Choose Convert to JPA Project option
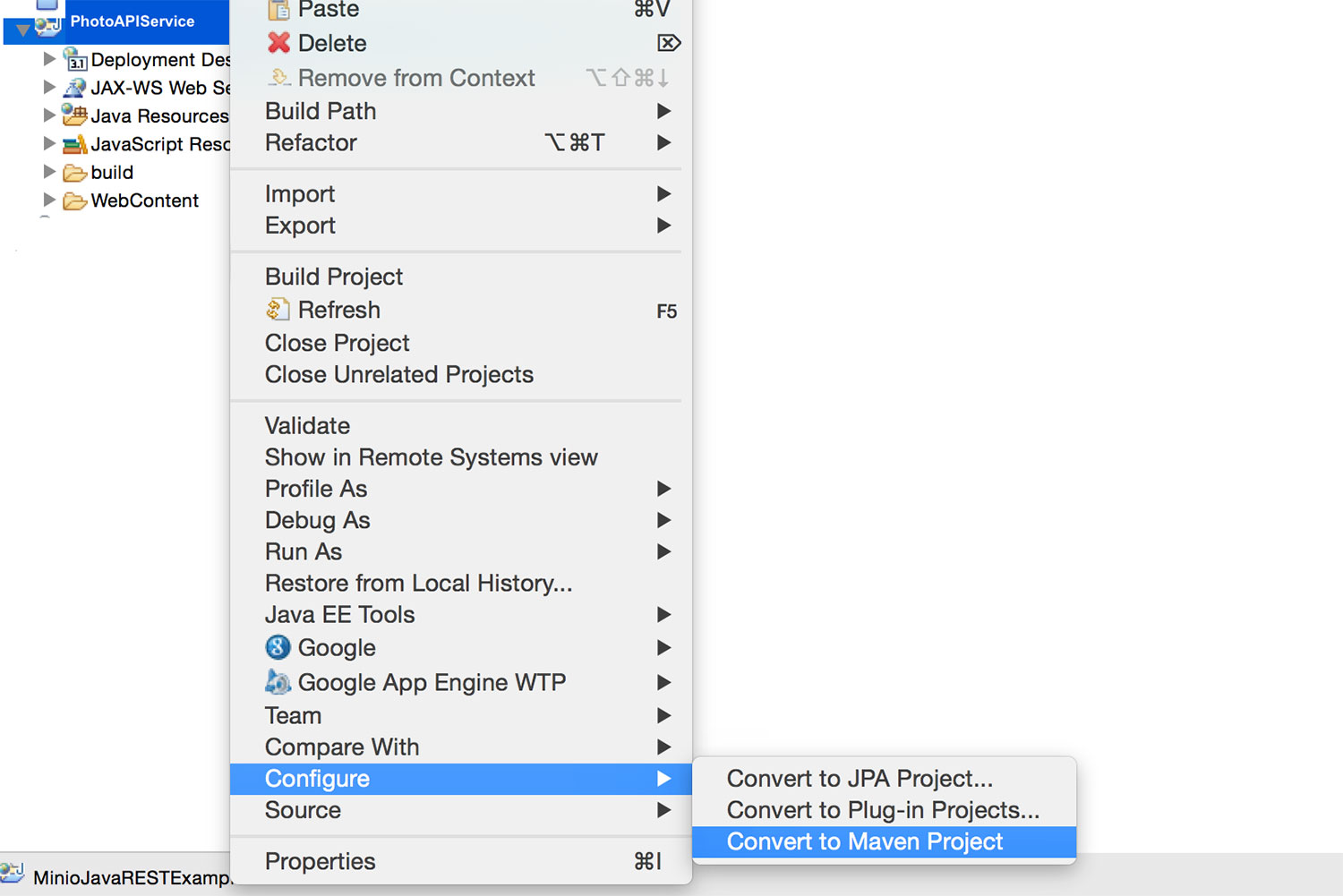This screenshot has width=1343, height=896. (860, 779)
